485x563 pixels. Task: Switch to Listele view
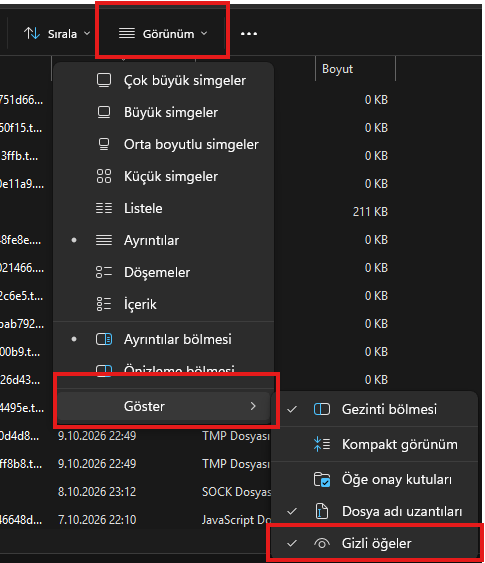coord(163,208)
